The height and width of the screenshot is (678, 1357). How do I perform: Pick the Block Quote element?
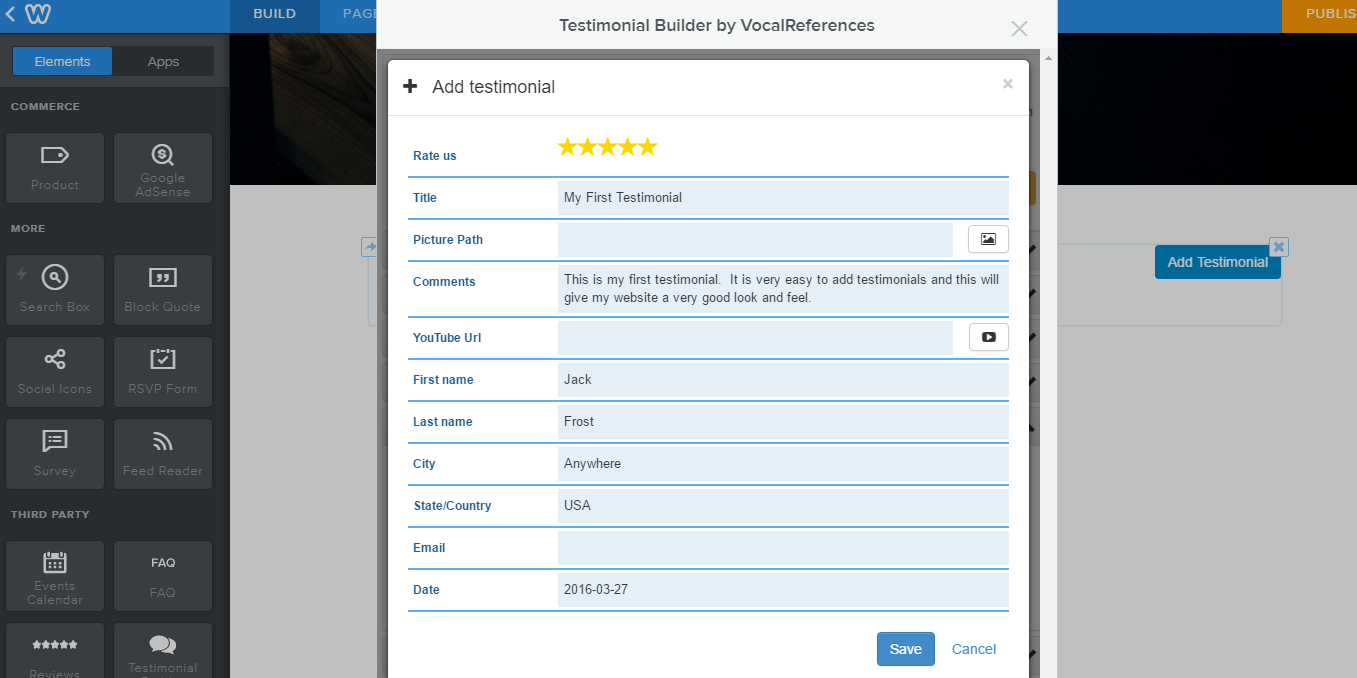(163, 290)
